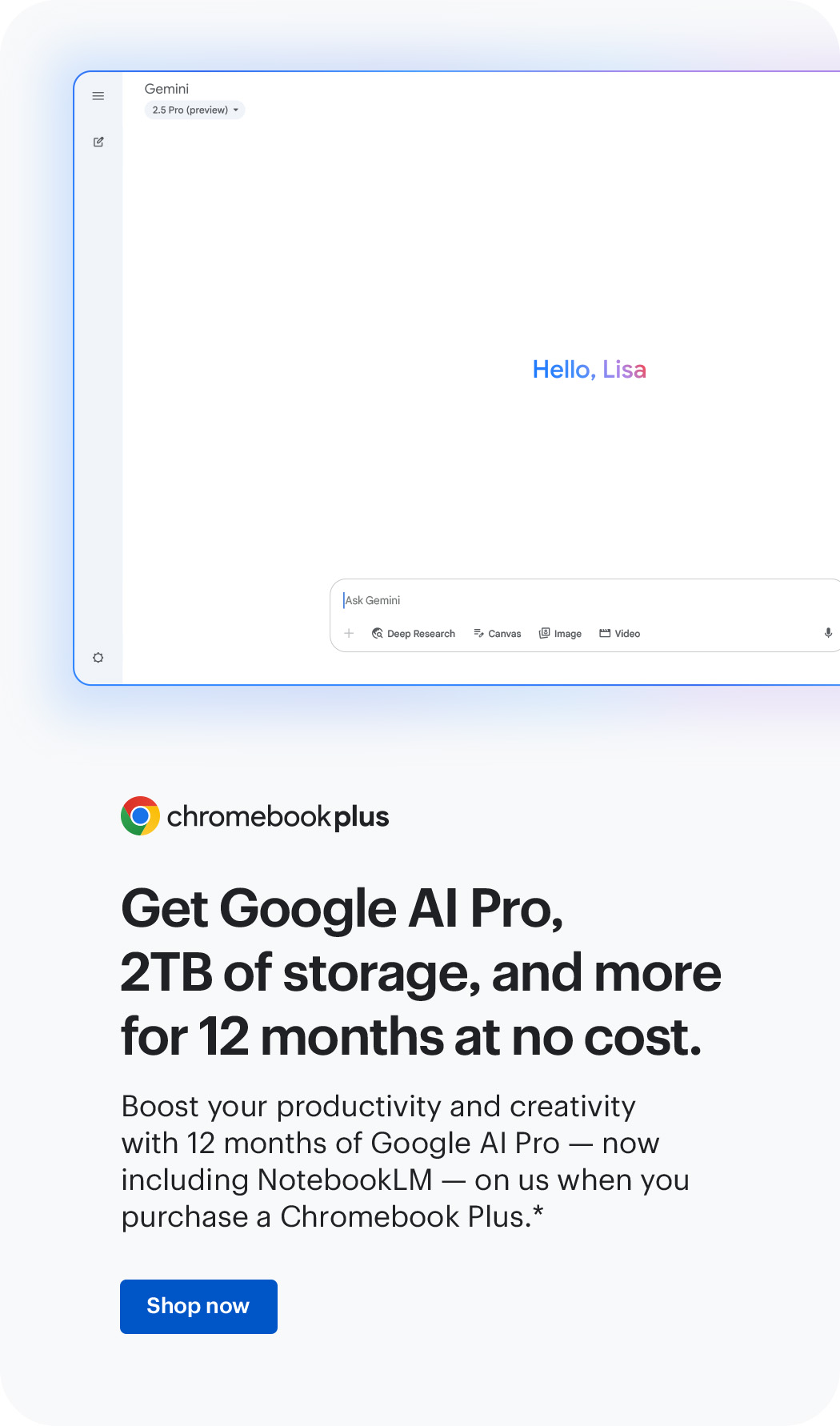Focus the Ask Gemini prompt field
840x1426 pixels.
[x=560, y=600]
